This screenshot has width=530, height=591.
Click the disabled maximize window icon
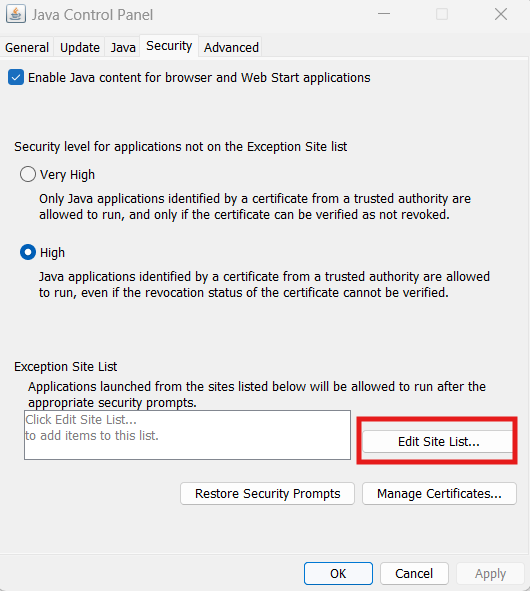(x=442, y=14)
